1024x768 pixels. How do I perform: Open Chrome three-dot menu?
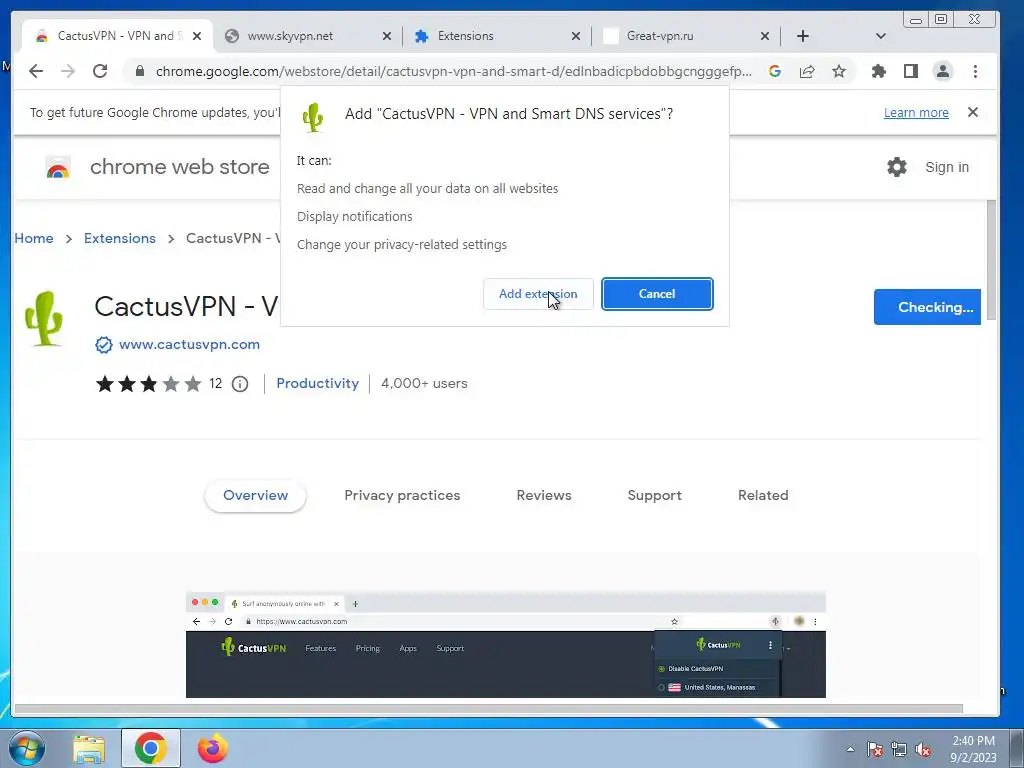(x=975, y=71)
